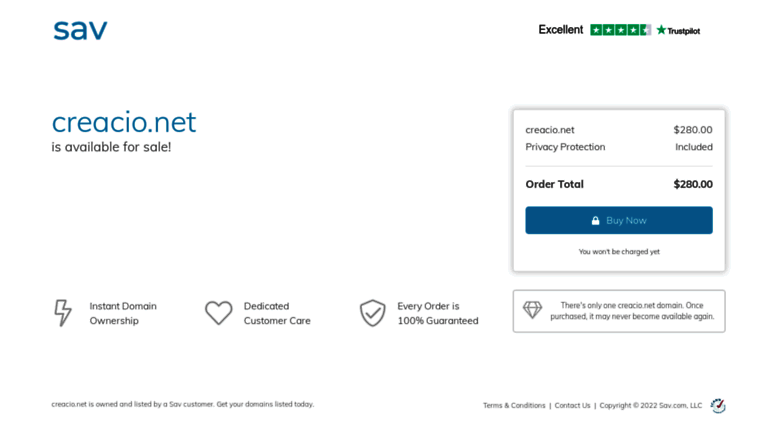Click the diamond icon in notice box
The image size is (777, 423).
pos(533,311)
